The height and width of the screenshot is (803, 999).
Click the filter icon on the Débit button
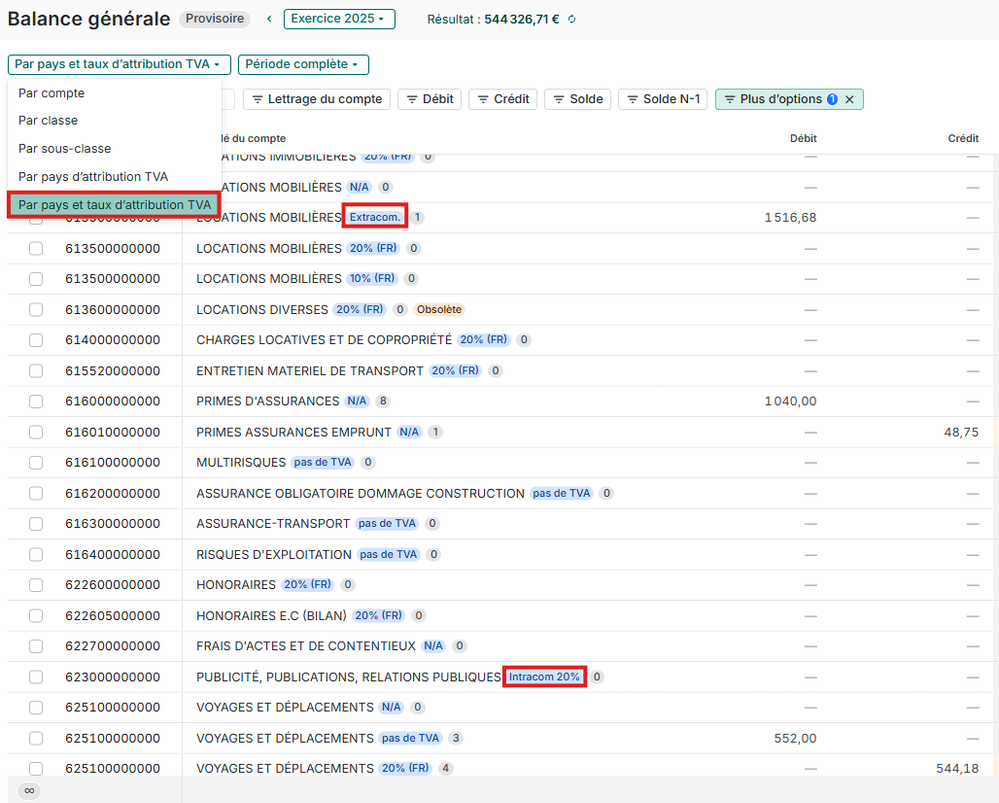tap(411, 99)
